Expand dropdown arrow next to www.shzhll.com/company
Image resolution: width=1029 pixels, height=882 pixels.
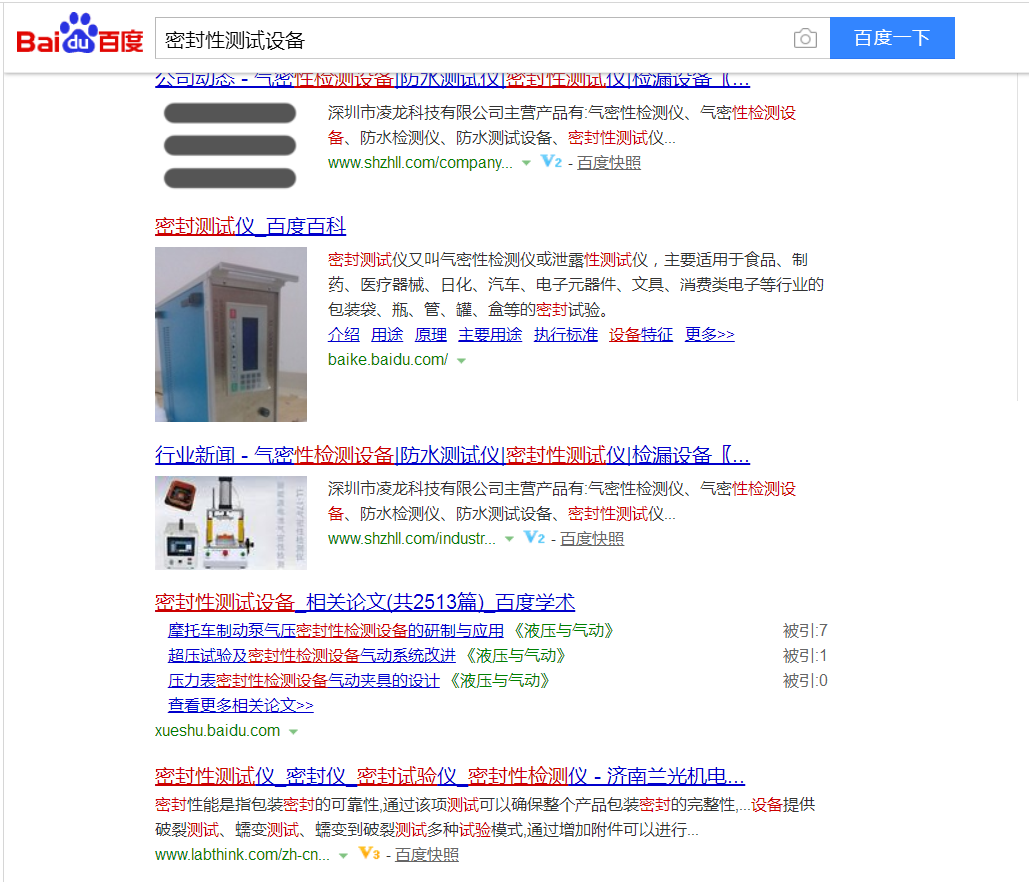point(526,163)
